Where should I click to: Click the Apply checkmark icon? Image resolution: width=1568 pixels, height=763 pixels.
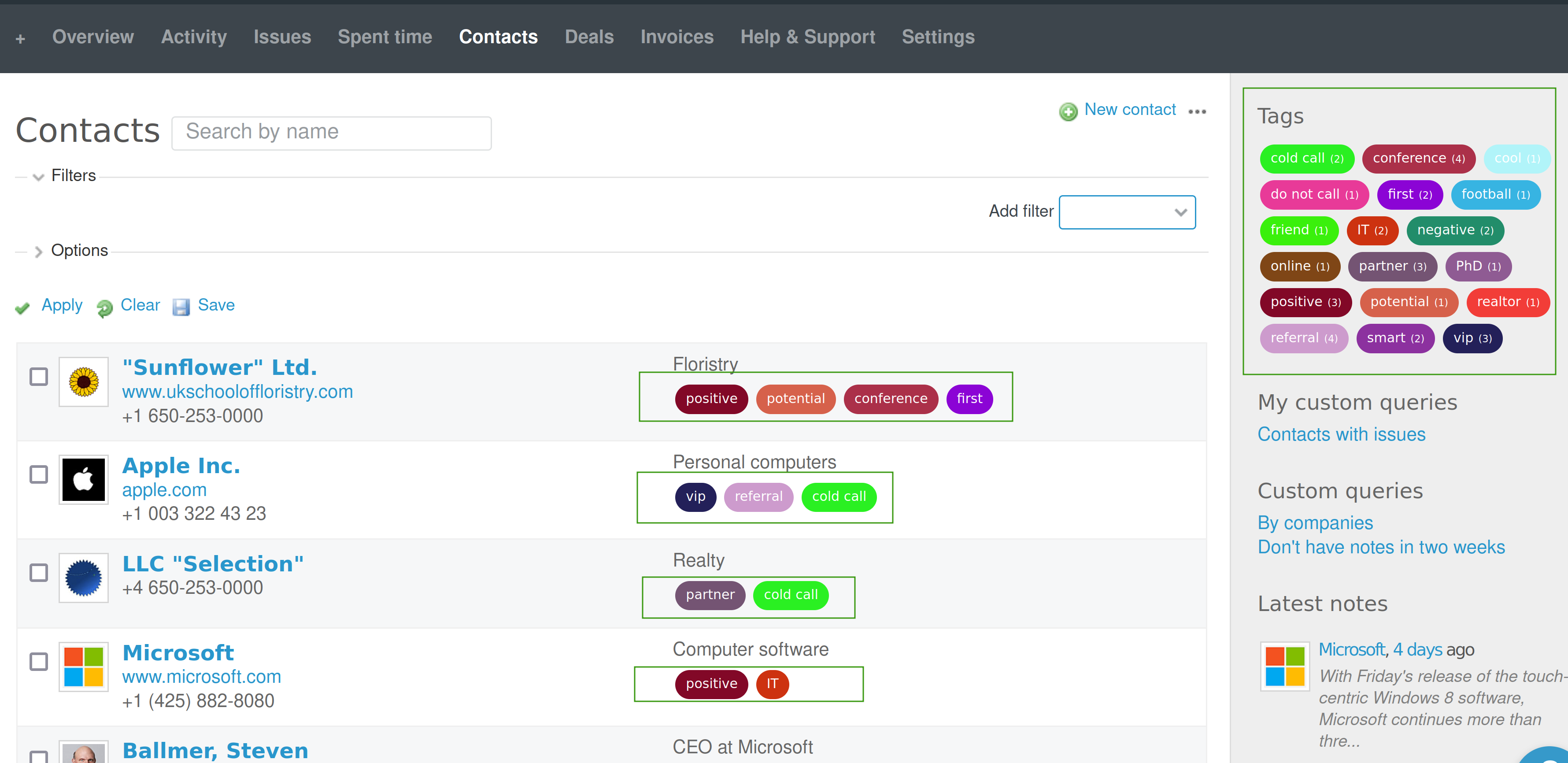pyautogui.click(x=22, y=308)
